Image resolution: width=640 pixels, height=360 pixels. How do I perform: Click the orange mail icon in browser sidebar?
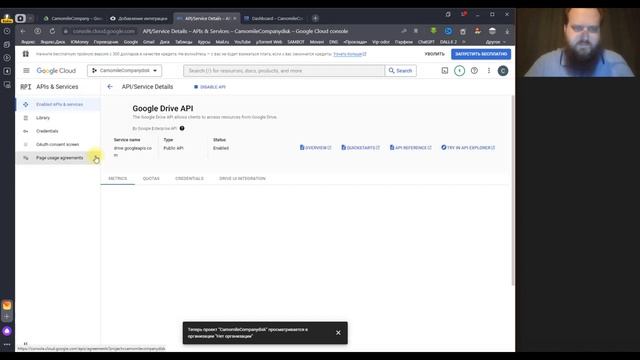pyautogui.click(x=7, y=305)
